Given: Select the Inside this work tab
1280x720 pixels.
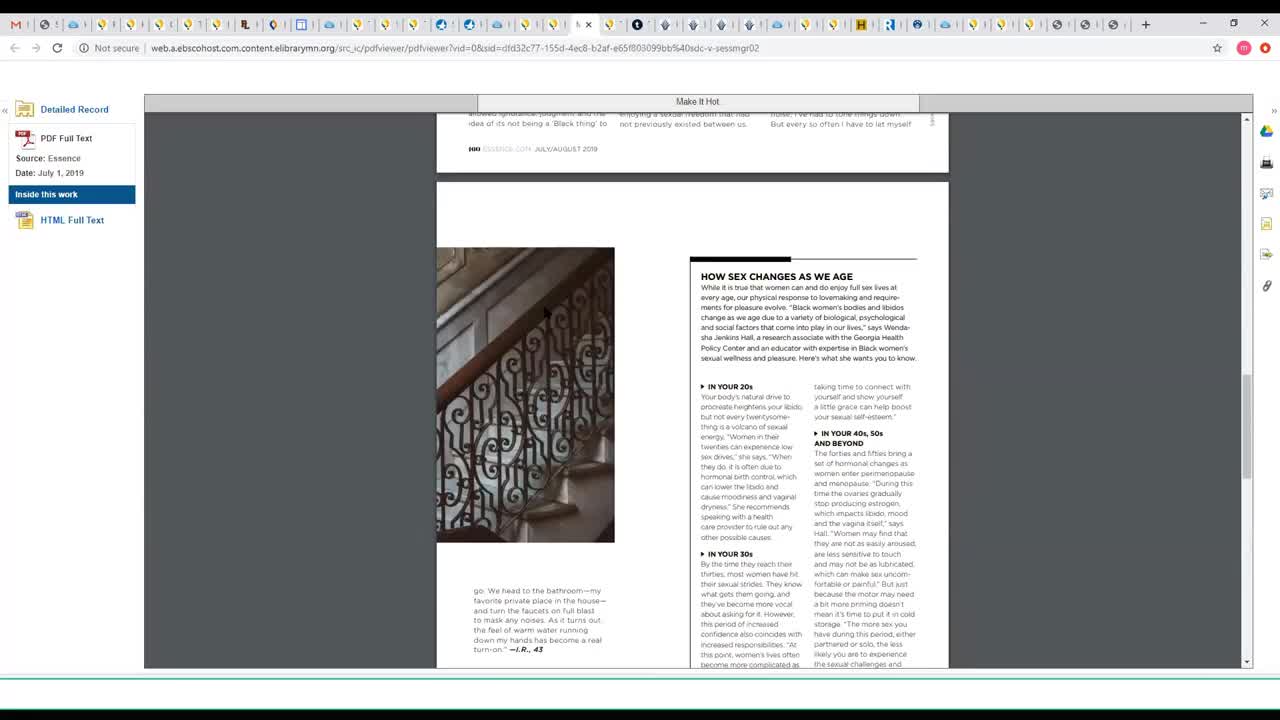Looking at the screenshot, I should click(x=72, y=194).
